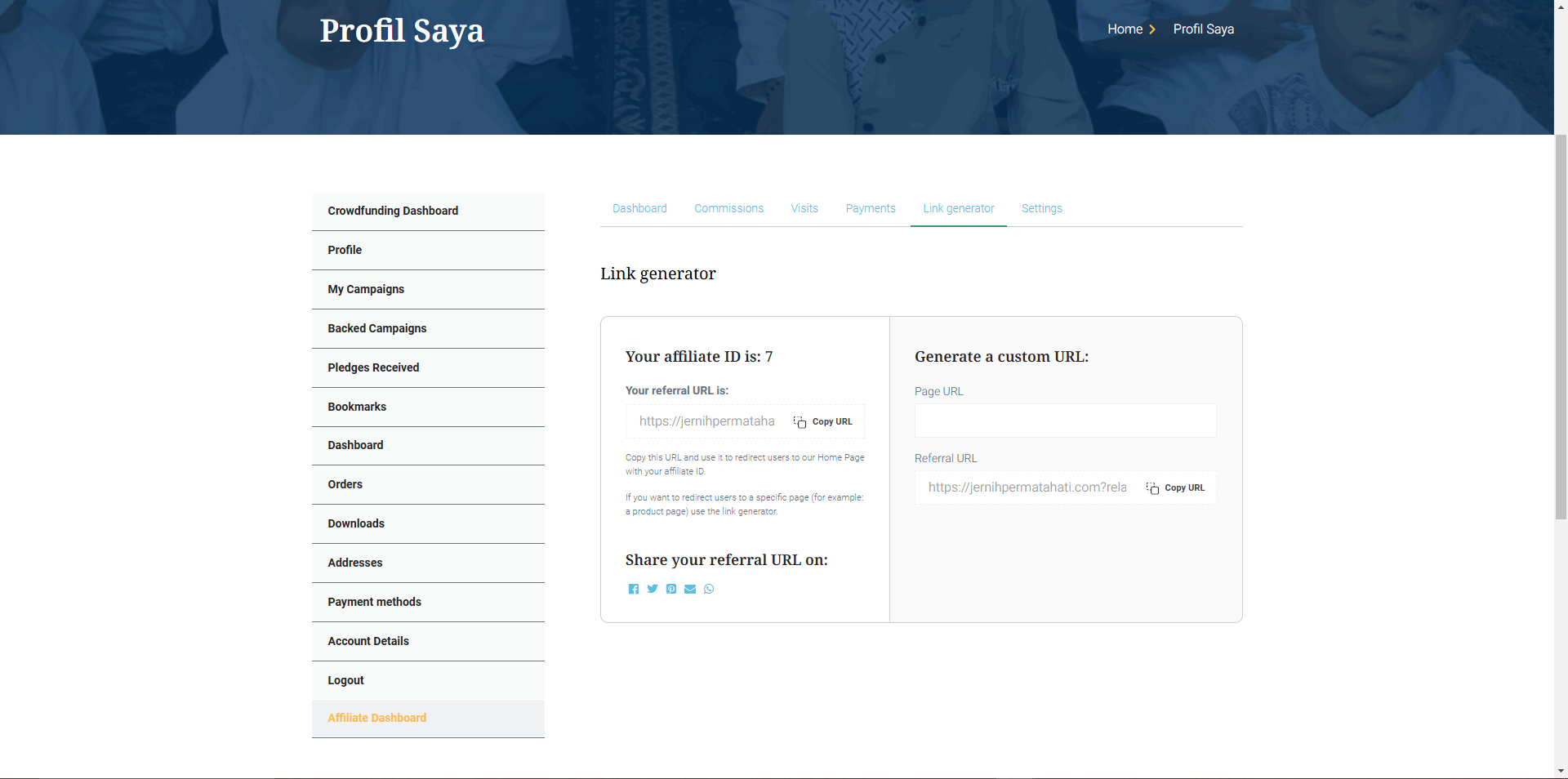Viewport: 1568px width, 779px height.
Task: Open Crowdfunding Dashboard in sidebar
Action: tap(428, 211)
